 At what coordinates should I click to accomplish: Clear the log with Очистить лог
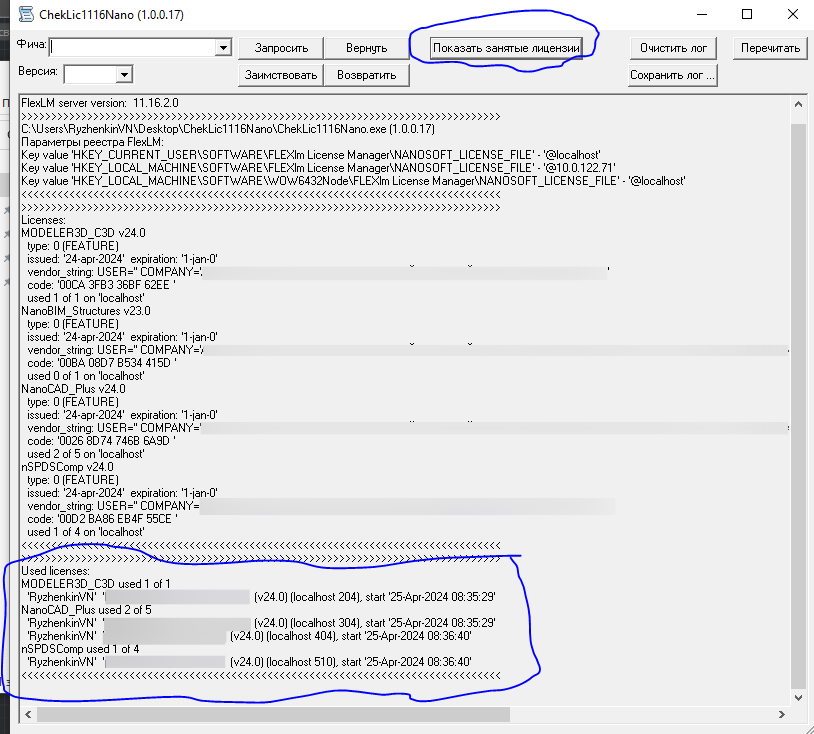[673, 48]
